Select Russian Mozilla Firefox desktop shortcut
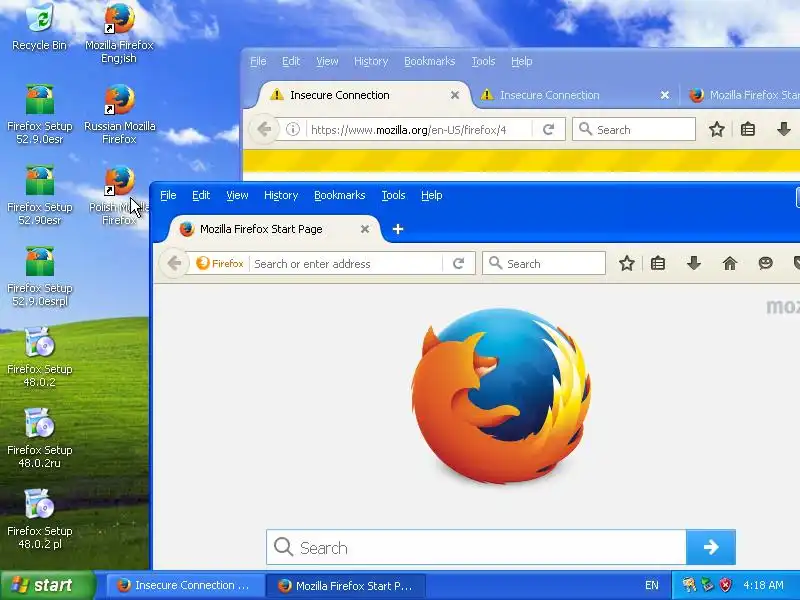The image size is (800, 600). pos(119,113)
